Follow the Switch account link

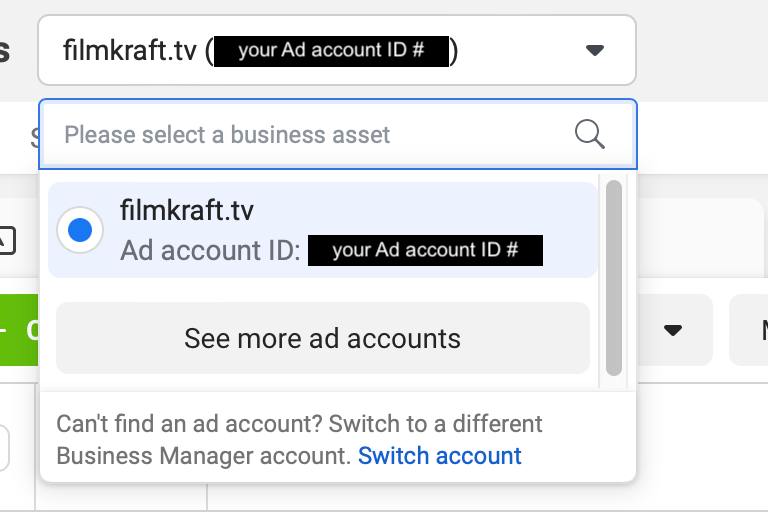(x=440, y=456)
